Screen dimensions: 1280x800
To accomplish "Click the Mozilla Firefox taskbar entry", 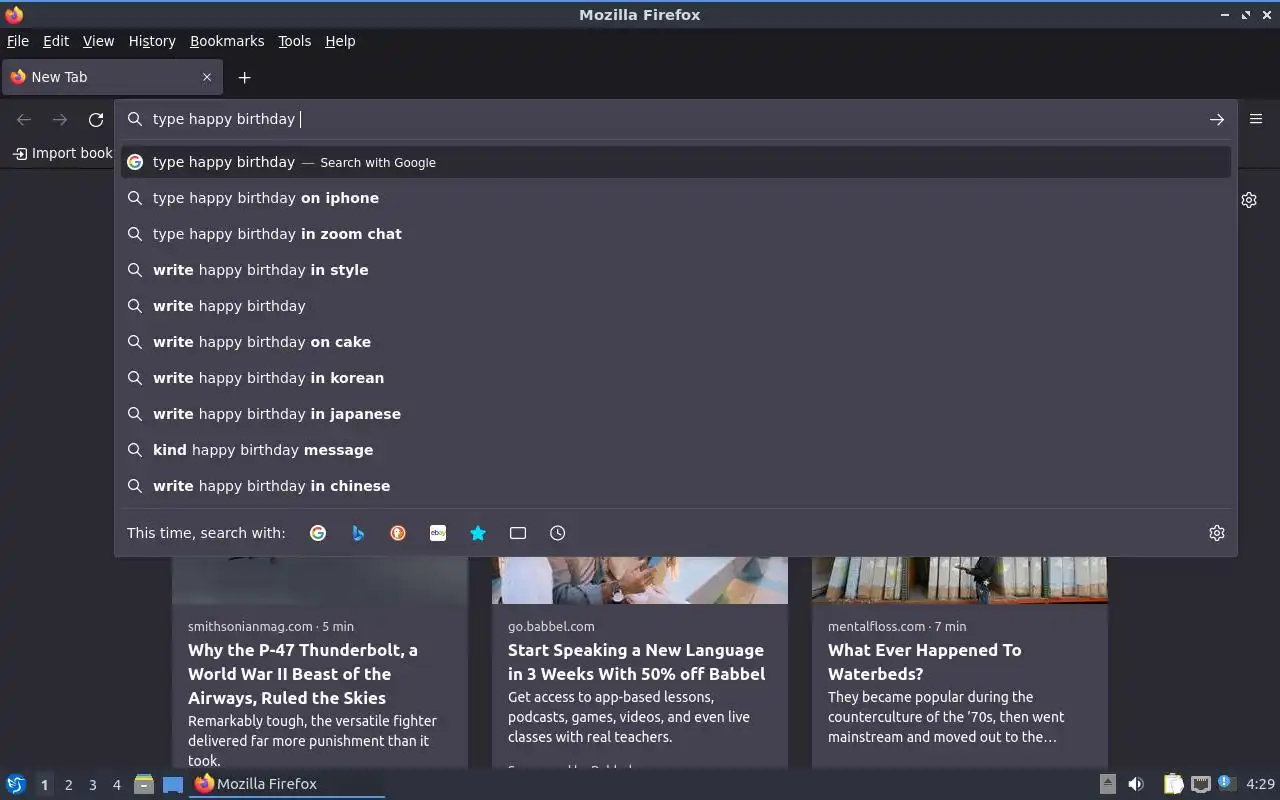I will [x=287, y=784].
